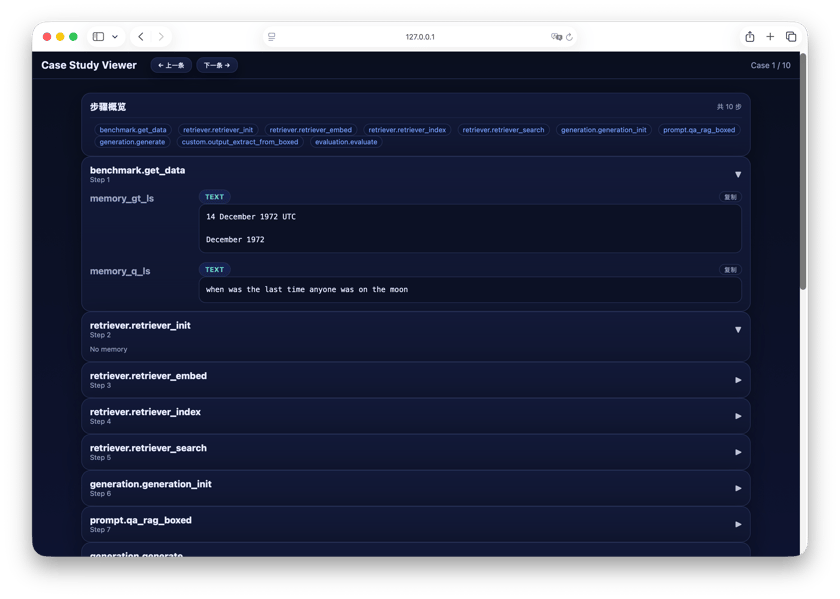This screenshot has height=599, width=840.
Task: Click the generation.generate step chip
Action: (132, 142)
